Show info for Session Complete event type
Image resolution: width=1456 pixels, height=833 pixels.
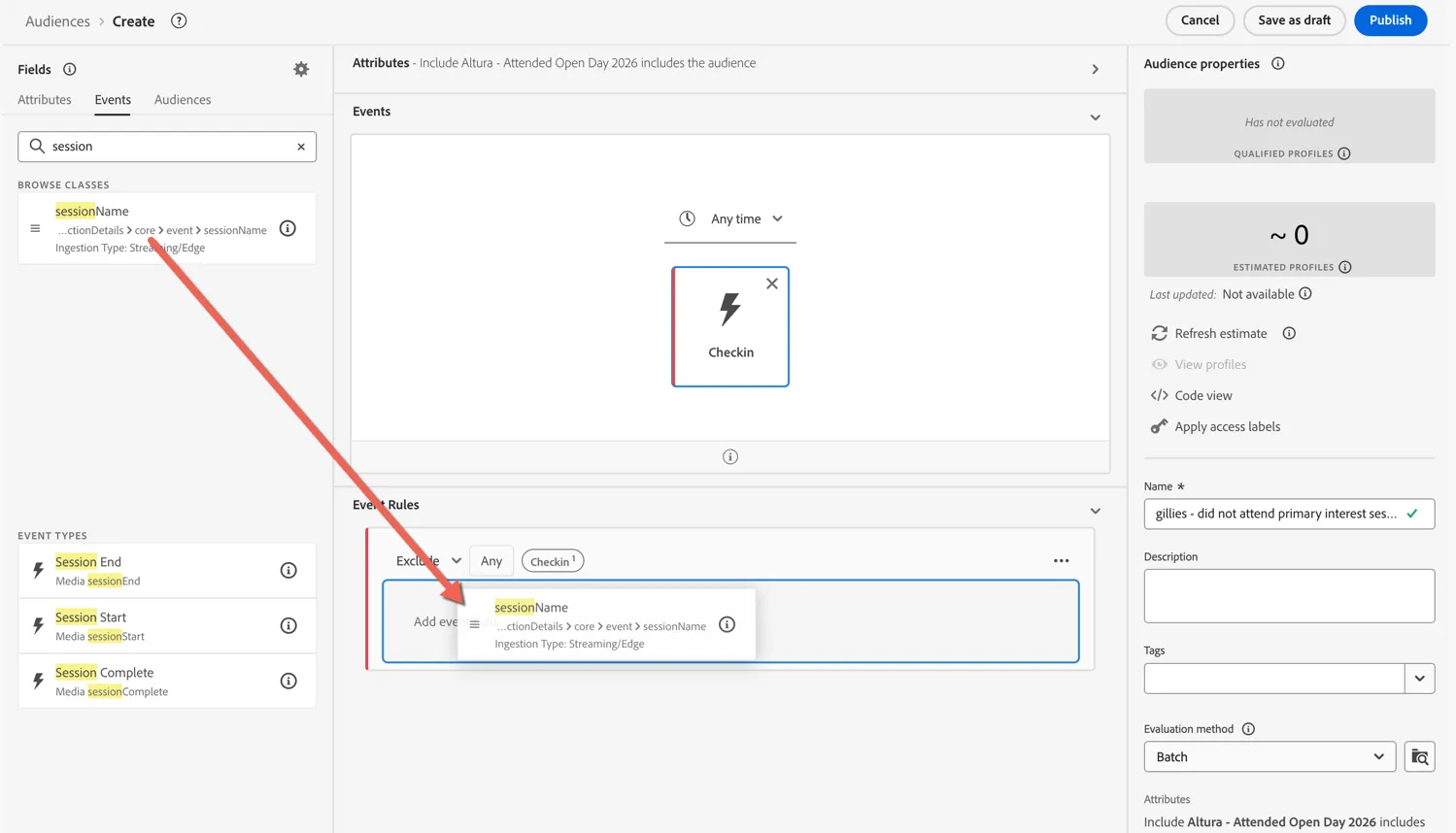tap(288, 681)
